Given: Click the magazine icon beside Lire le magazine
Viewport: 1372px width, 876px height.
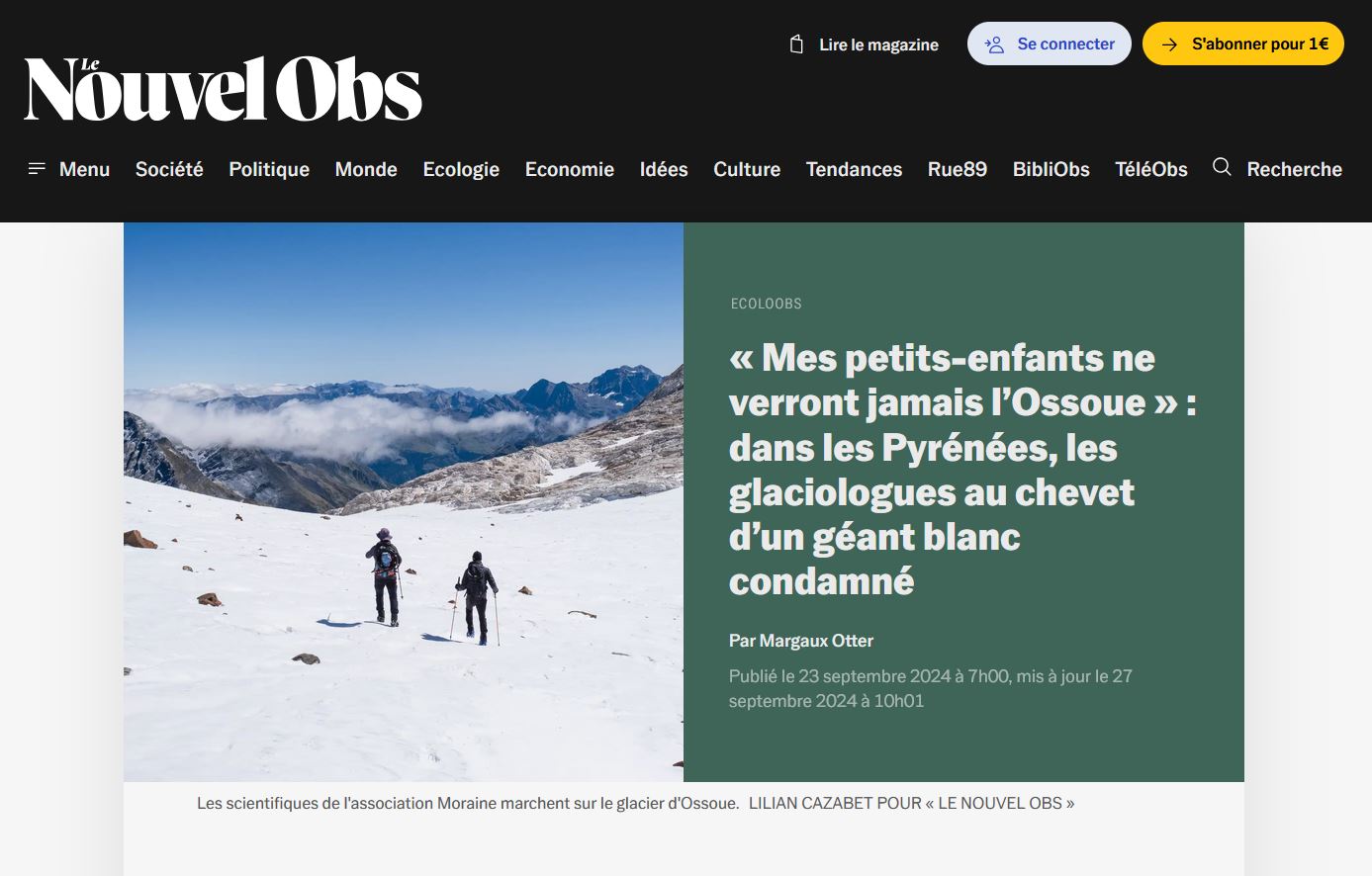Looking at the screenshot, I should [796, 44].
